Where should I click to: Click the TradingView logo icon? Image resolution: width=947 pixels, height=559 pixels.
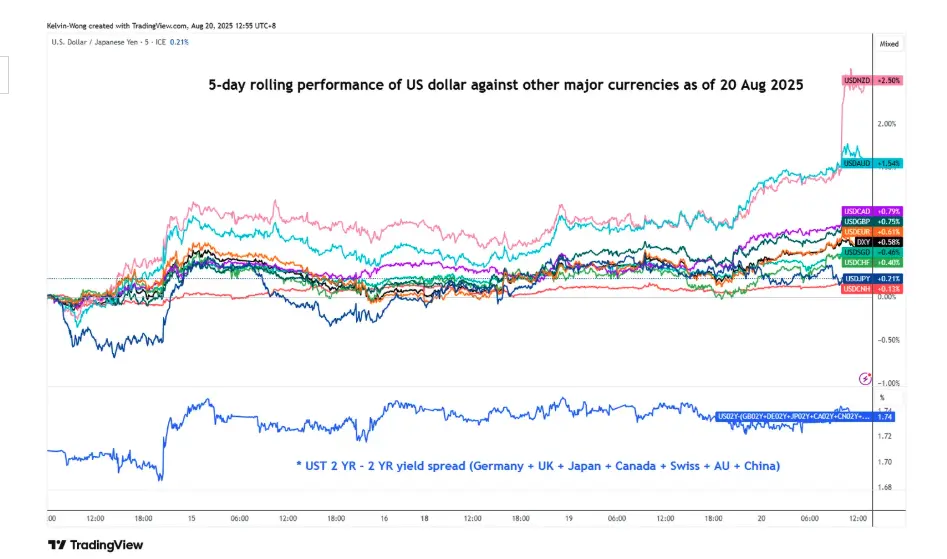[57, 545]
